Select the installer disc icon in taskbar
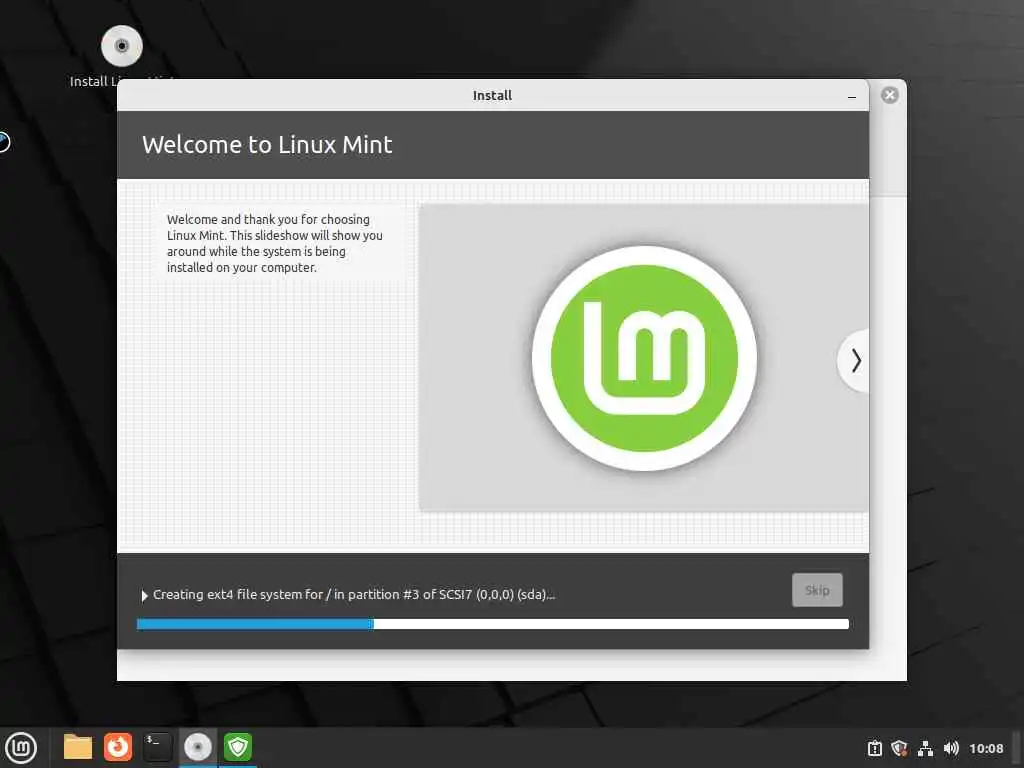 click(198, 747)
